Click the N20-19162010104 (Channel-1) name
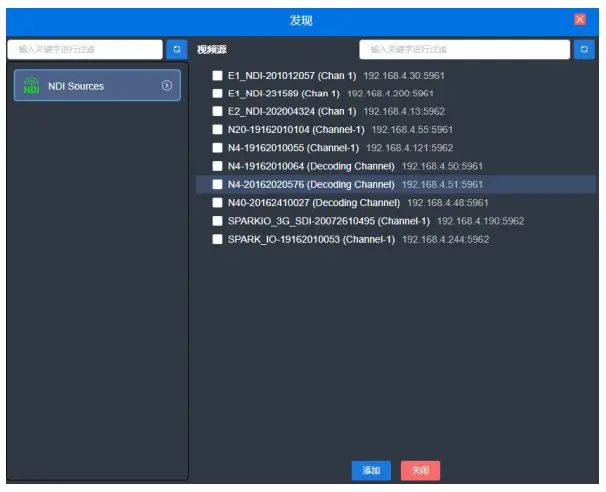Viewport: 606px width, 492px height. (x=296, y=129)
